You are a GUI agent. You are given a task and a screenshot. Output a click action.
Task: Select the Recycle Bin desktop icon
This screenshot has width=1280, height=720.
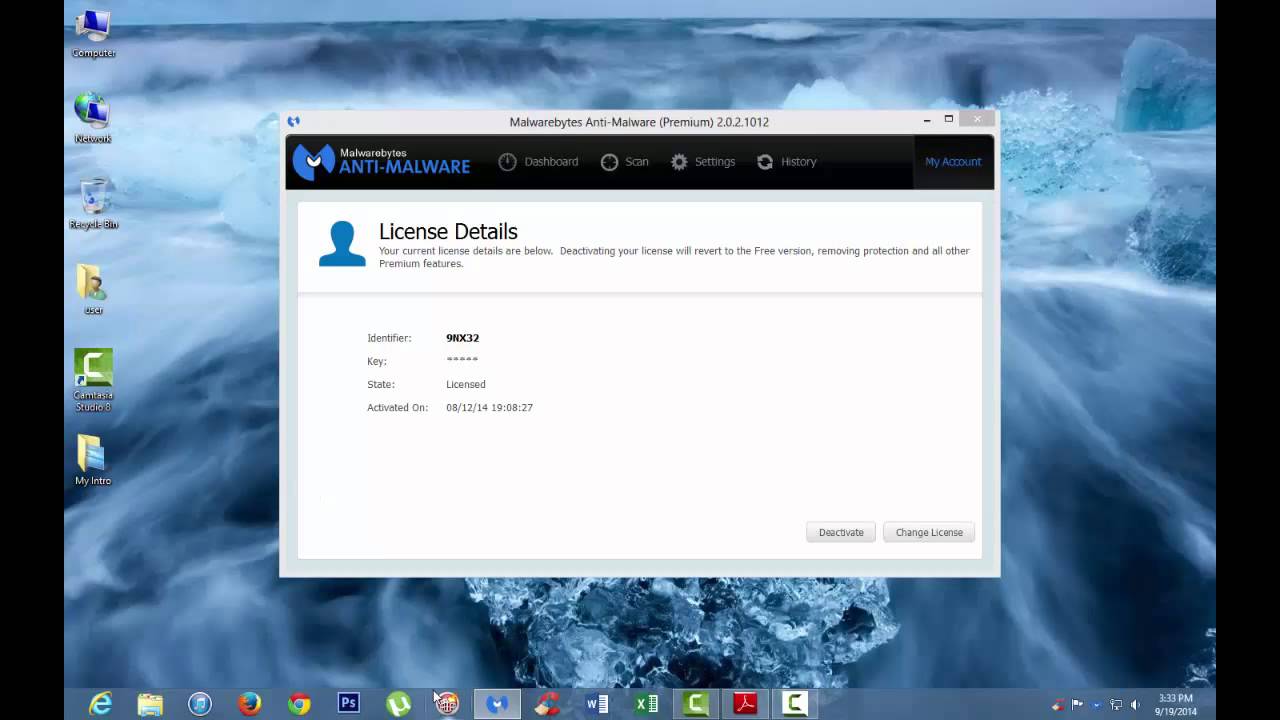pyautogui.click(x=93, y=204)
